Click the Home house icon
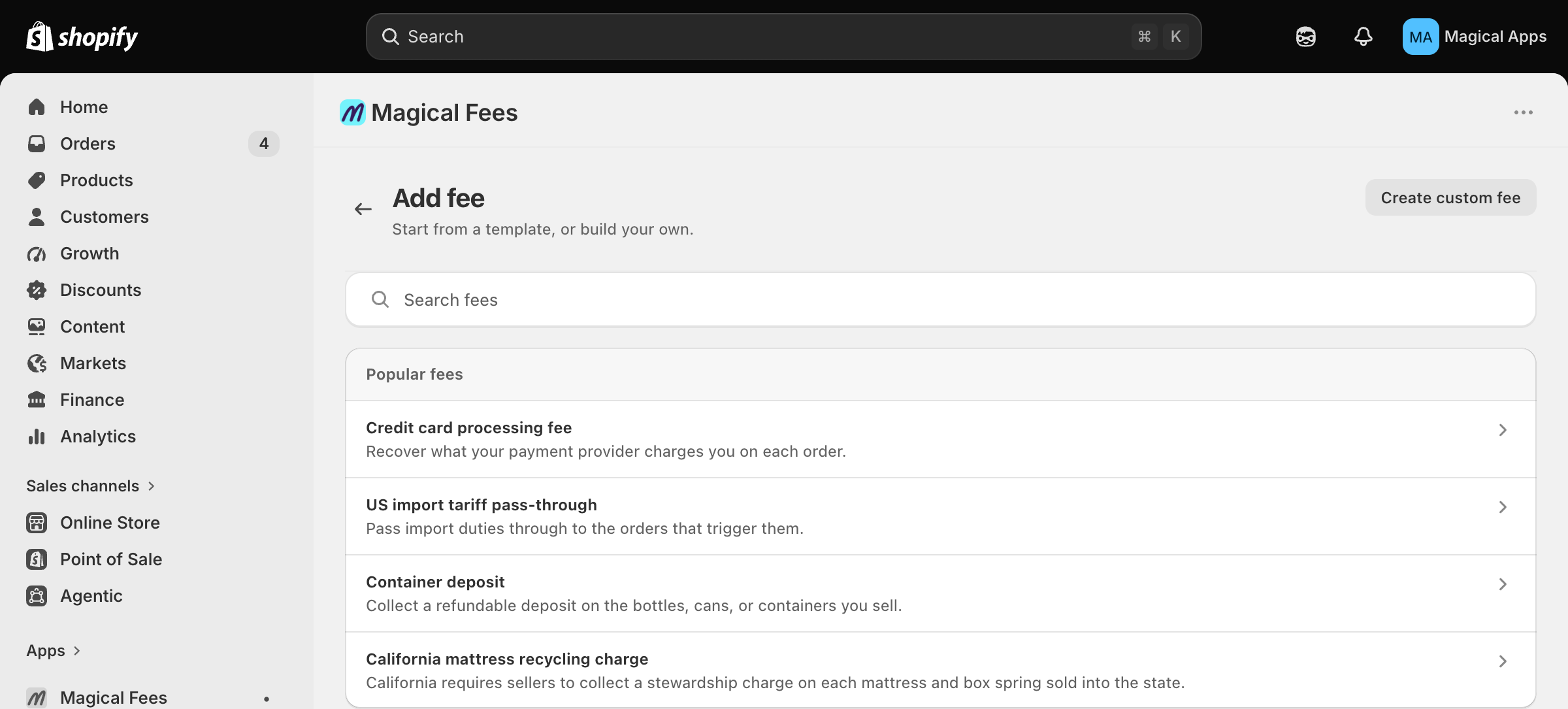1568x709 pixels. [x=37, y=107]
